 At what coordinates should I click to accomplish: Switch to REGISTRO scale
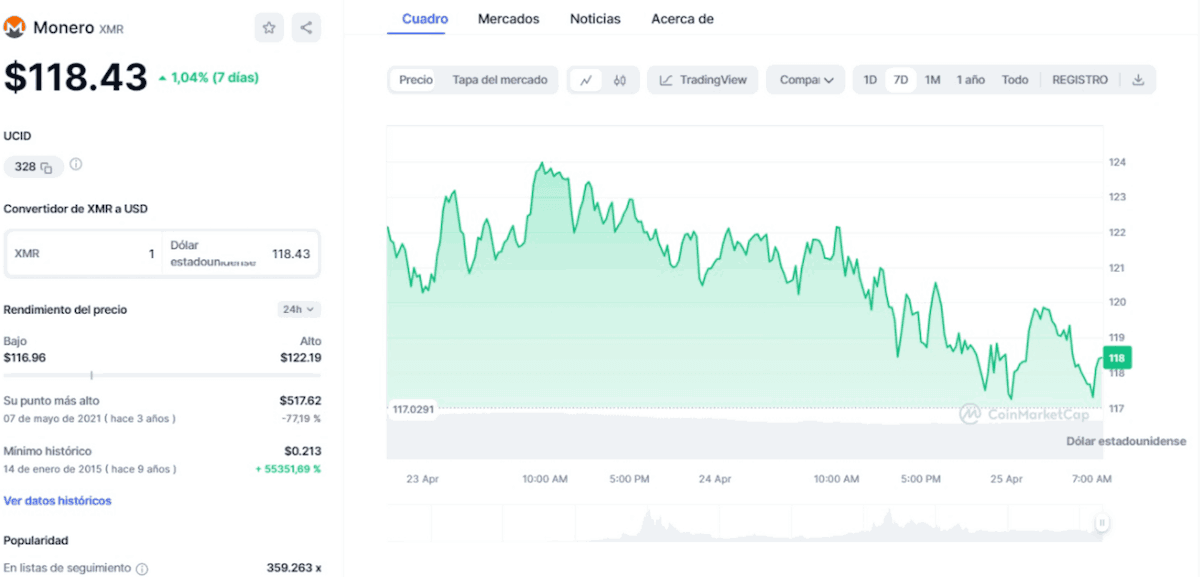(1080, 80)
